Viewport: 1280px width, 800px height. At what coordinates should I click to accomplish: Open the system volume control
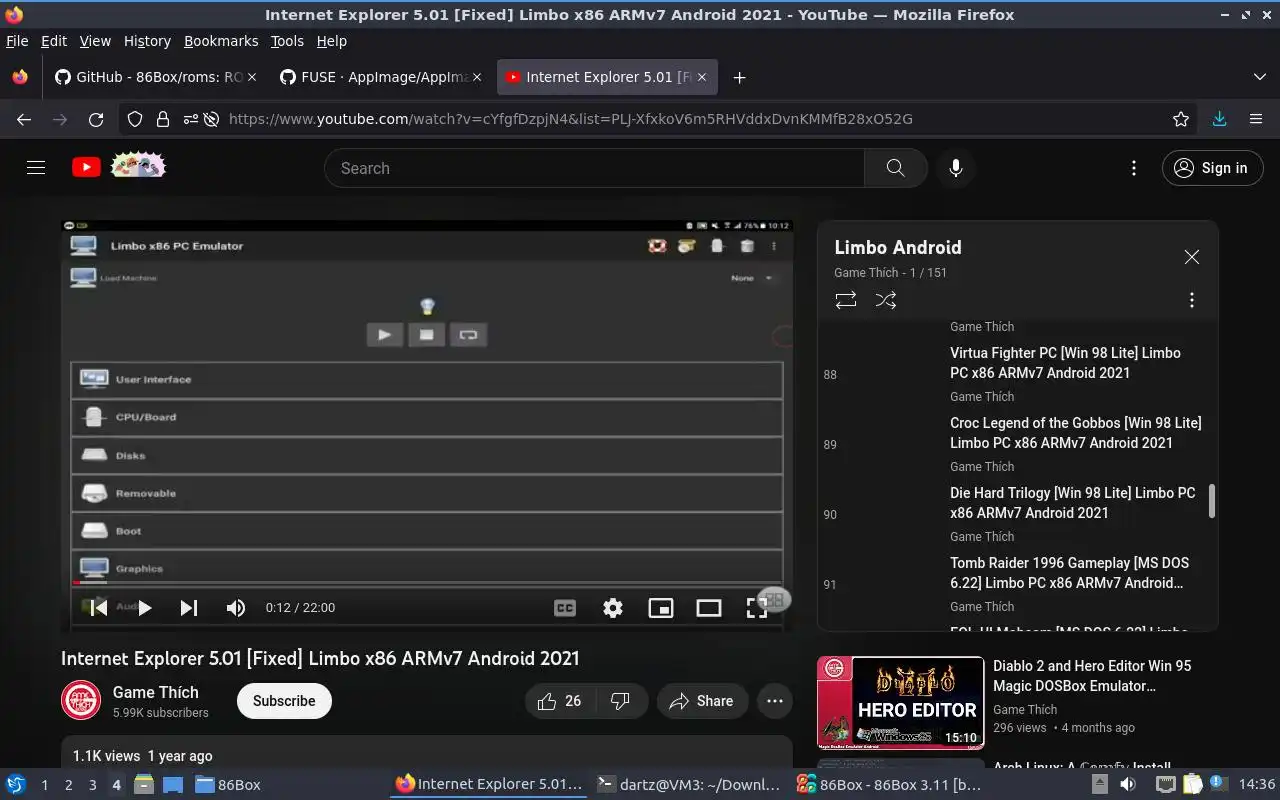[x=1127, y=785]
